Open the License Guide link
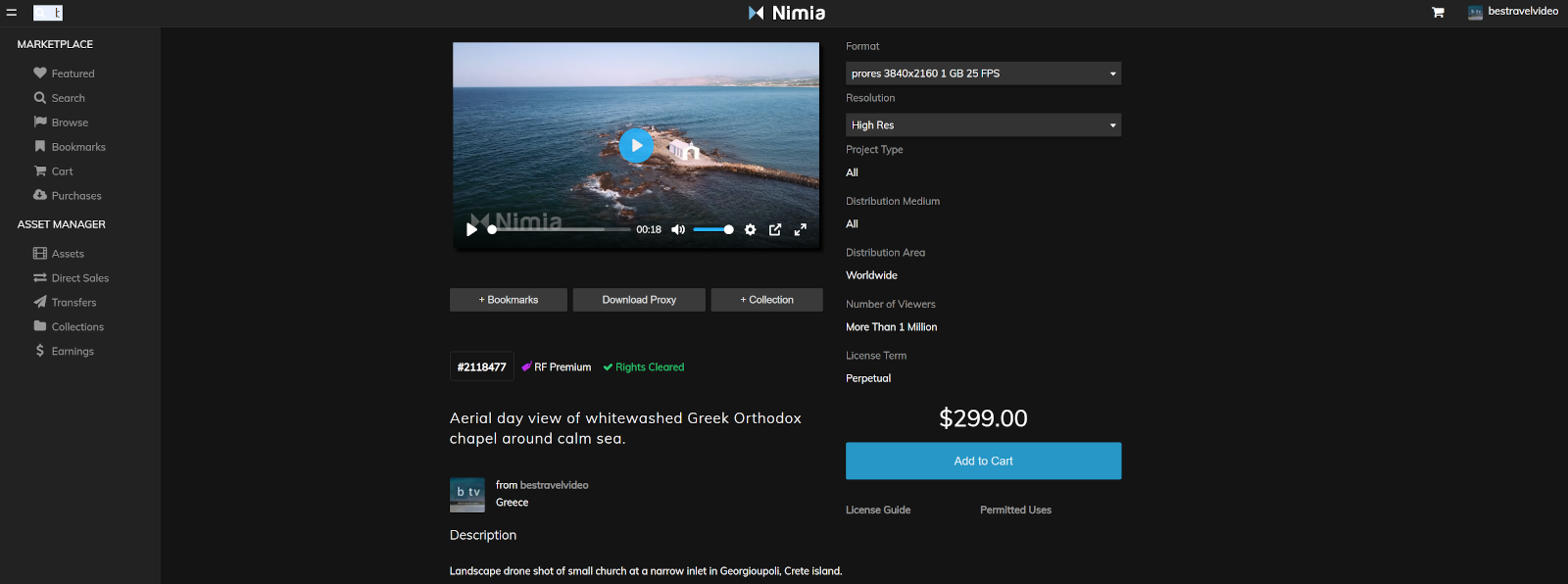 [878, 511]
